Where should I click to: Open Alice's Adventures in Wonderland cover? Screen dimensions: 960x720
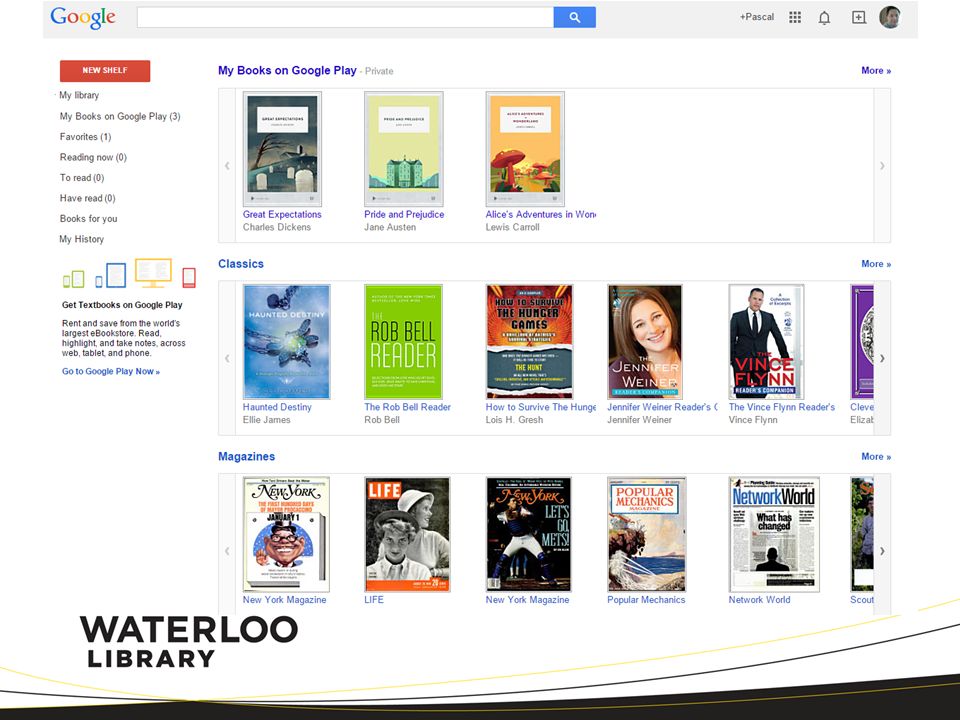tap(525, 149)
